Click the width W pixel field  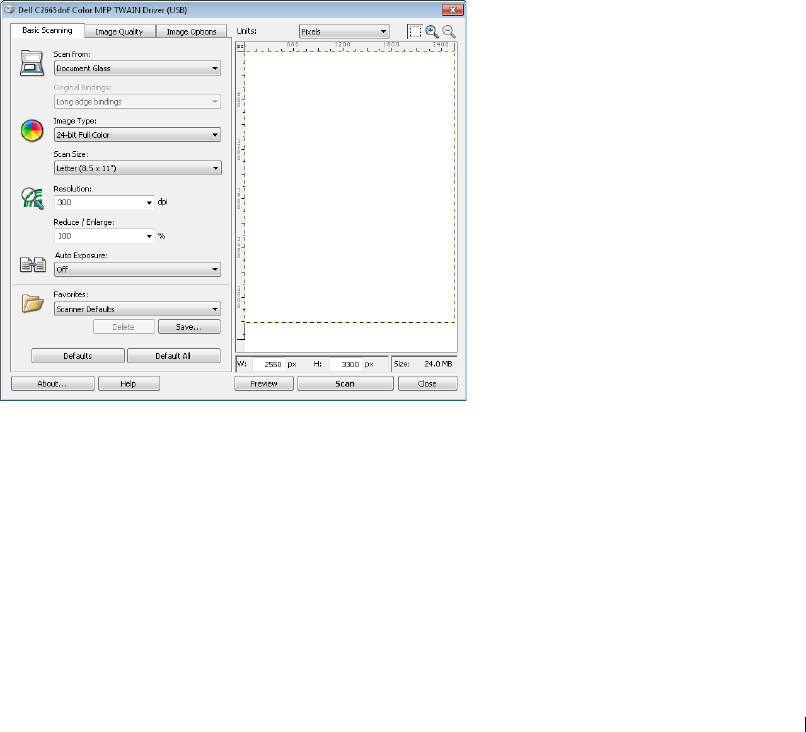(x=268, y=364)
